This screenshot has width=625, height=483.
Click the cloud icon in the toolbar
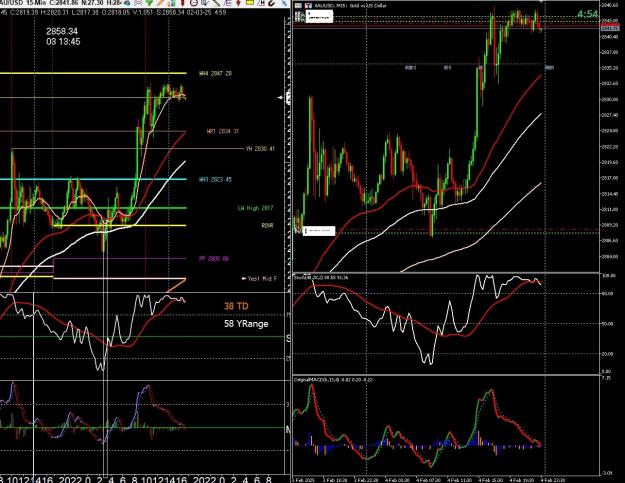click(x=126, y=3)
